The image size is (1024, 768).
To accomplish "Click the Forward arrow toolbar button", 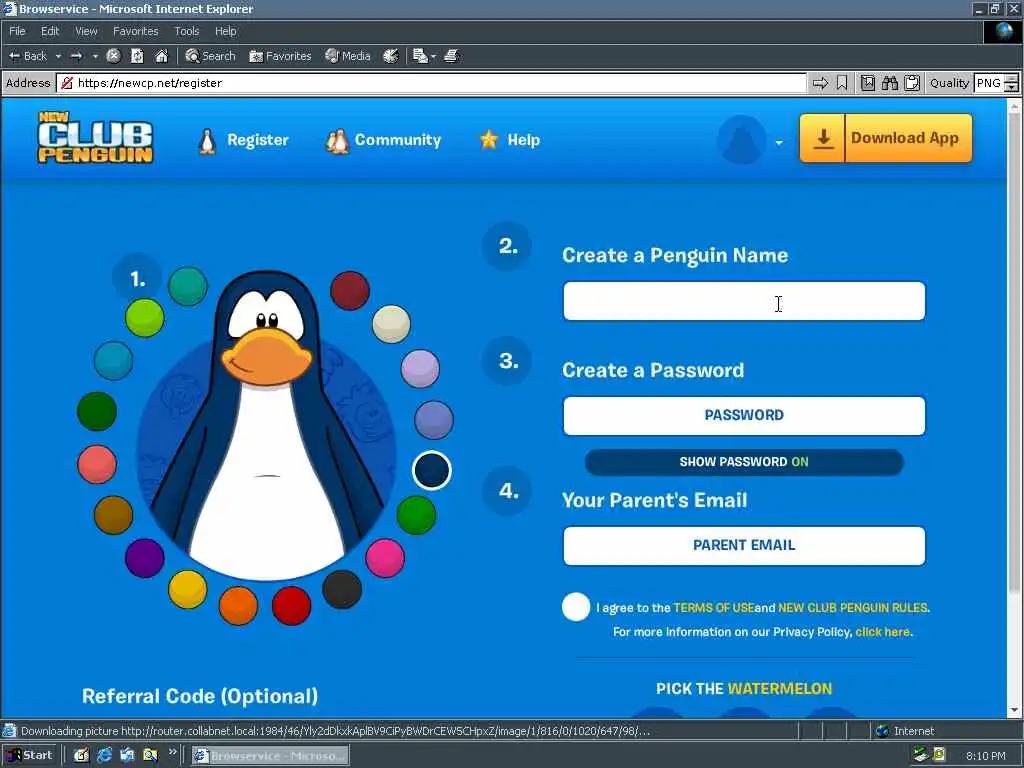I will (x=77, y=56).
